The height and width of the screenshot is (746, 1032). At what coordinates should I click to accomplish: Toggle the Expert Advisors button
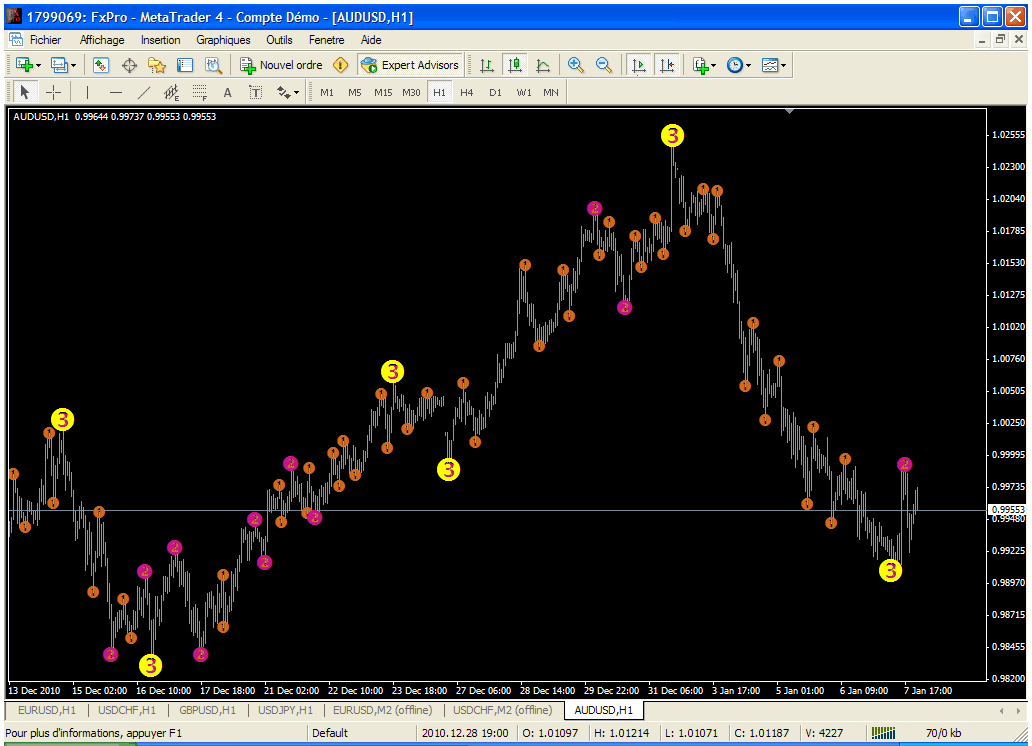click(411, 65)
